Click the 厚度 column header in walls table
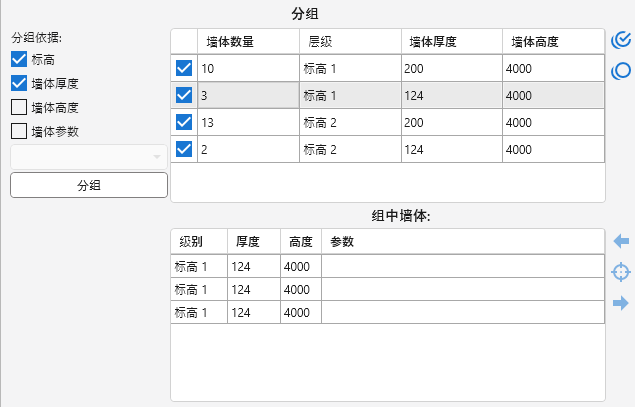 tap(253, 242)
